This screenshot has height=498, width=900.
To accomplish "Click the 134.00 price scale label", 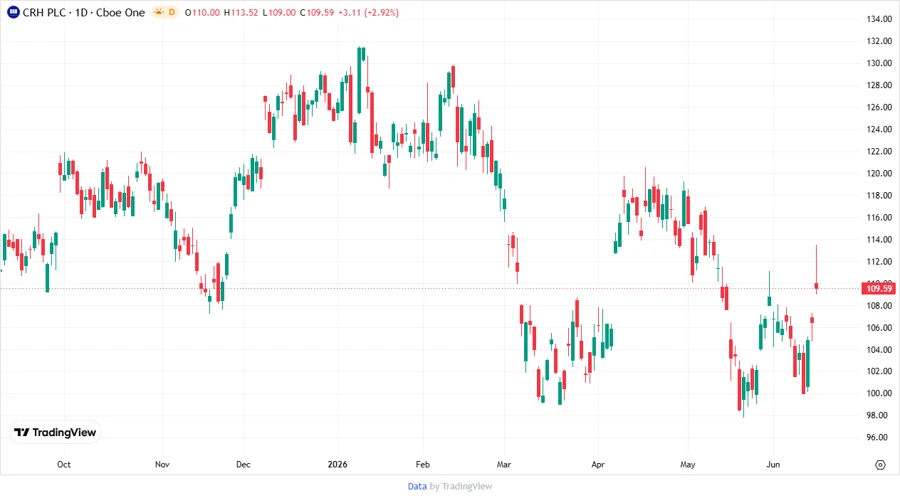I will [879, 19].
